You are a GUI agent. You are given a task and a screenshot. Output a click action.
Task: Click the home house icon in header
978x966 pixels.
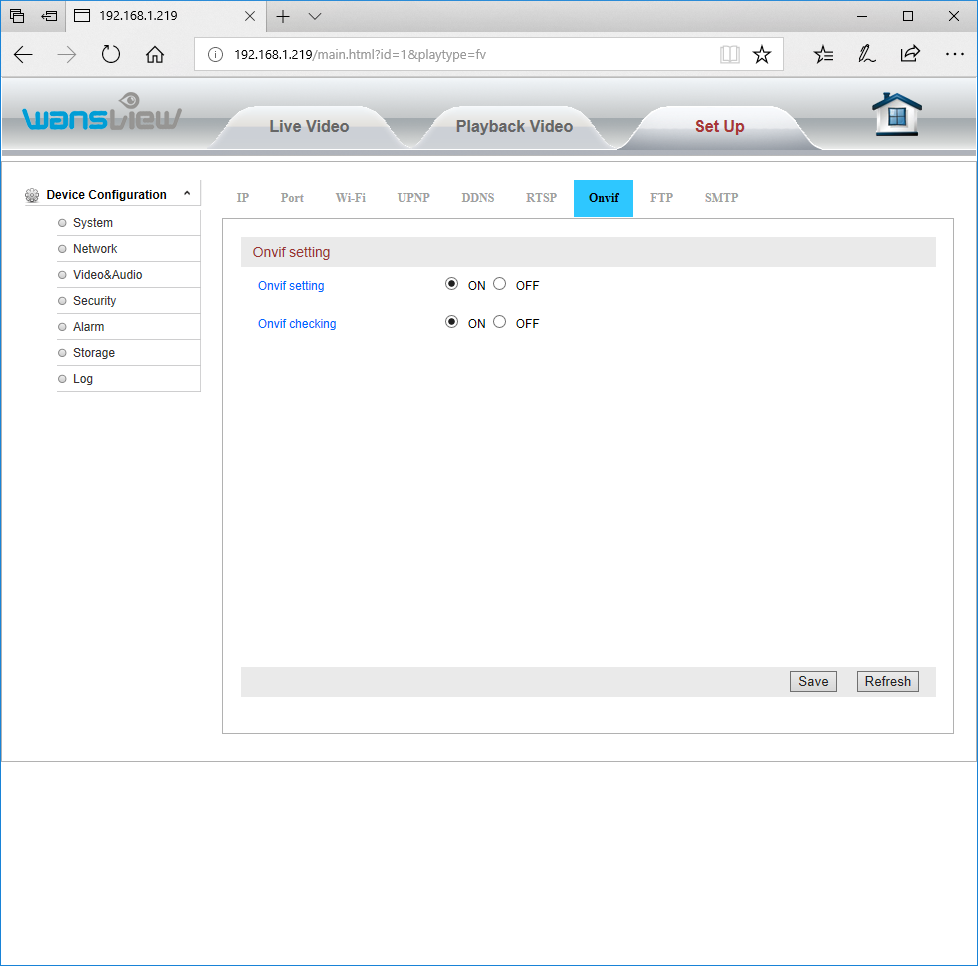[896, 114]
